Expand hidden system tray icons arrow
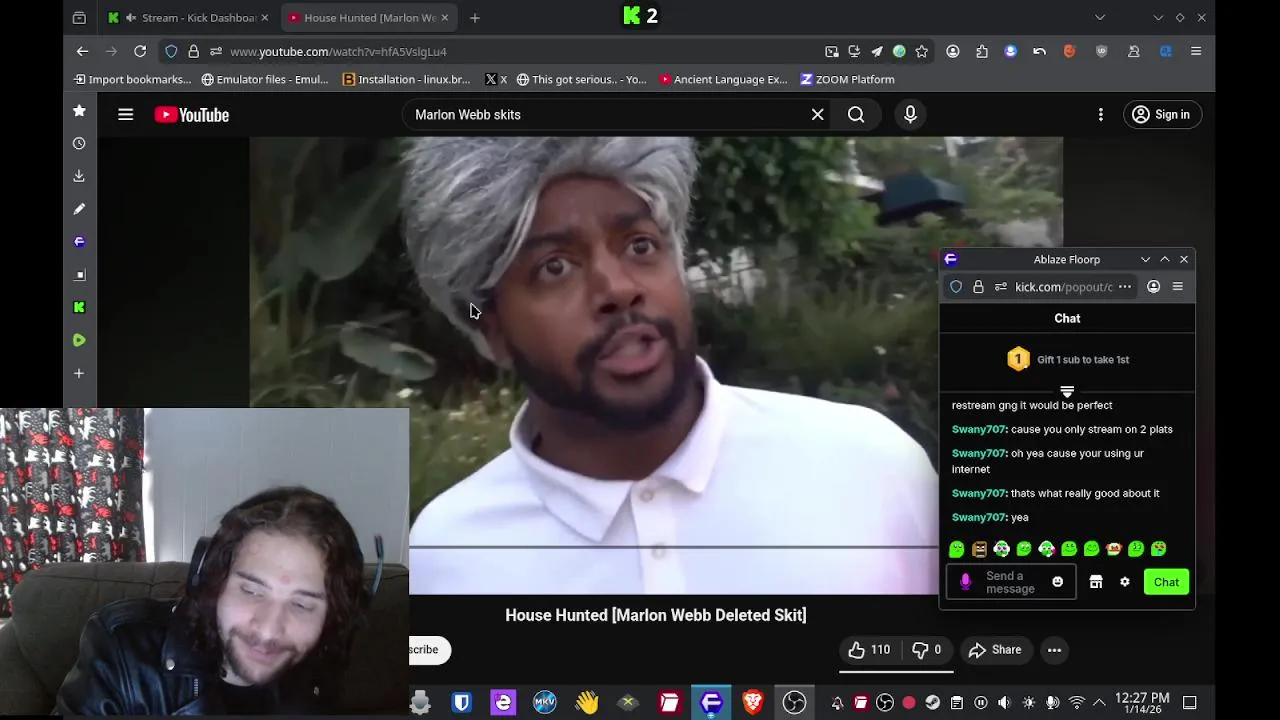 1099,703
